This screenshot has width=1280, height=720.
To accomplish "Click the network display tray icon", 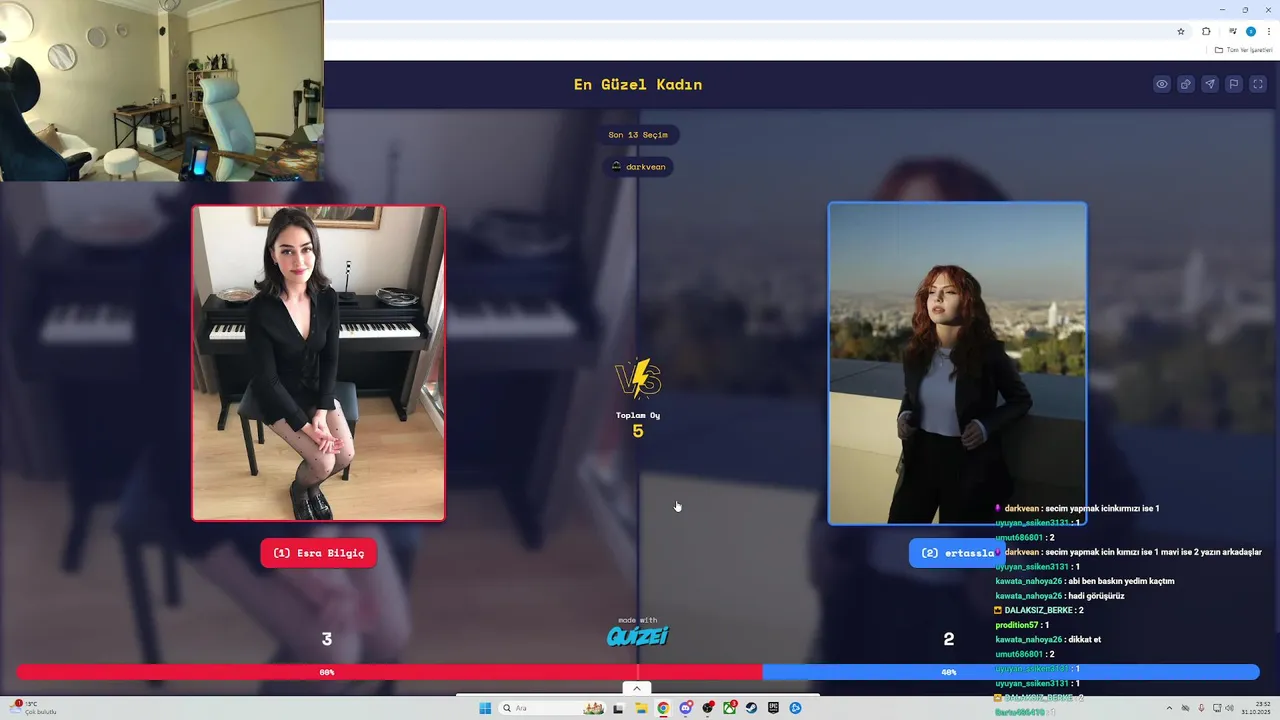I will [x=1217, y=708].
